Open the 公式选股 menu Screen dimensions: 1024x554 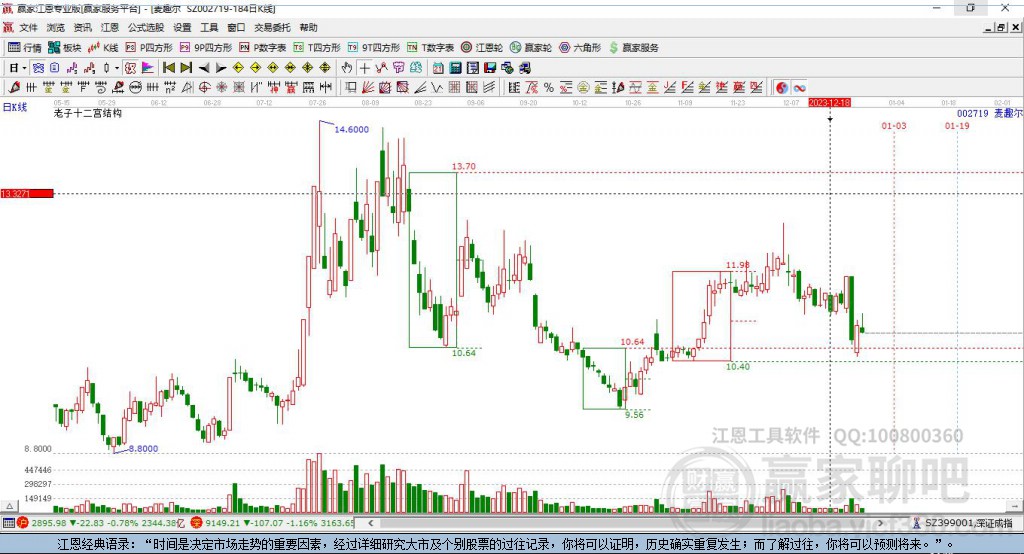point(146,27)
